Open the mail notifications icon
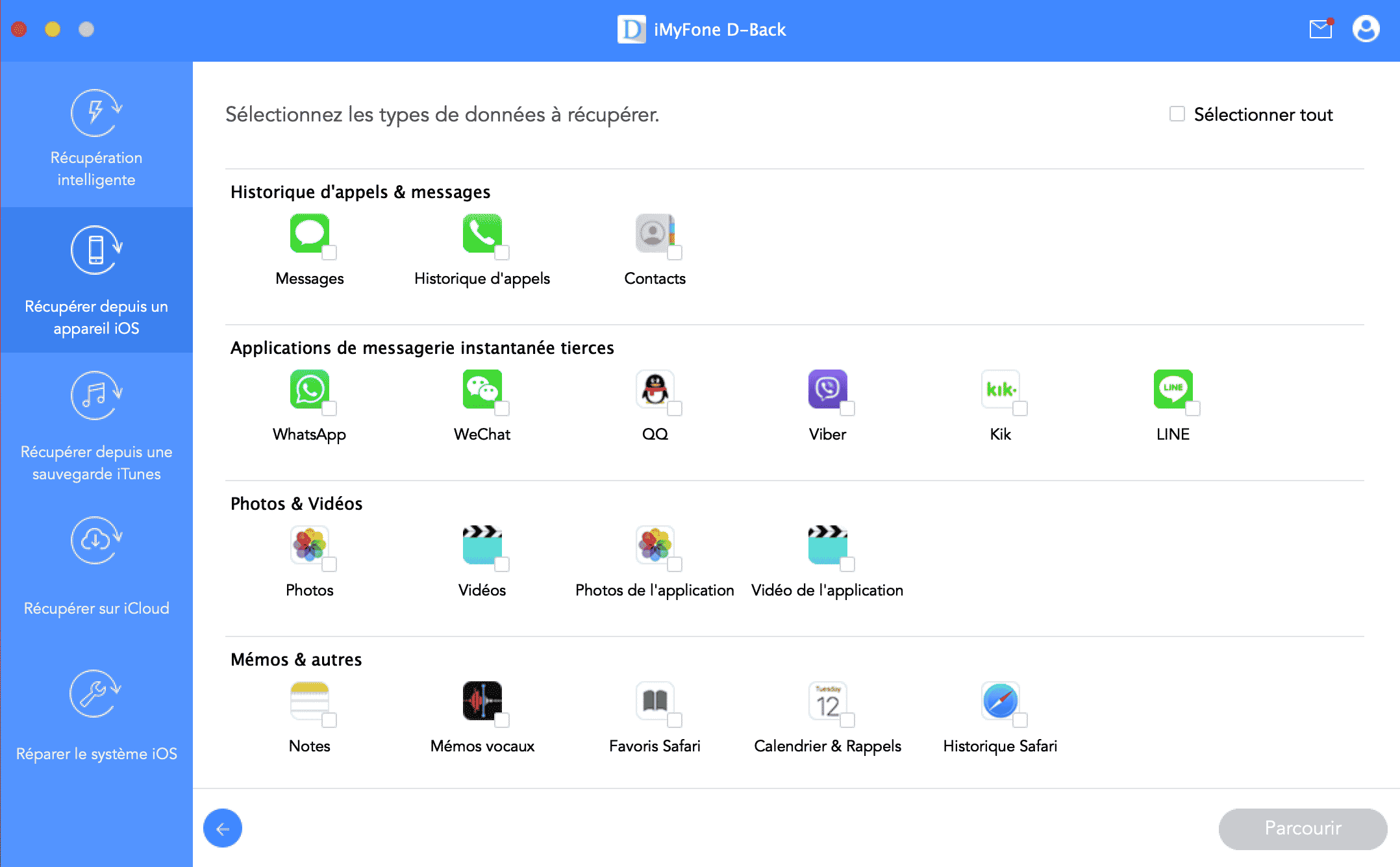This screenshot has width=1400, height=867. (1321, 29)
